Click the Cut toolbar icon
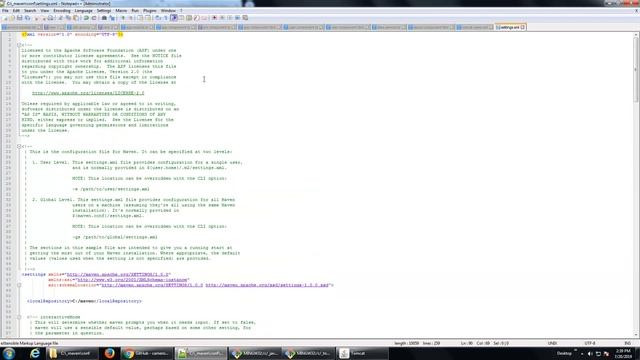Screen dimensions: 640x360 click(60, 18)
